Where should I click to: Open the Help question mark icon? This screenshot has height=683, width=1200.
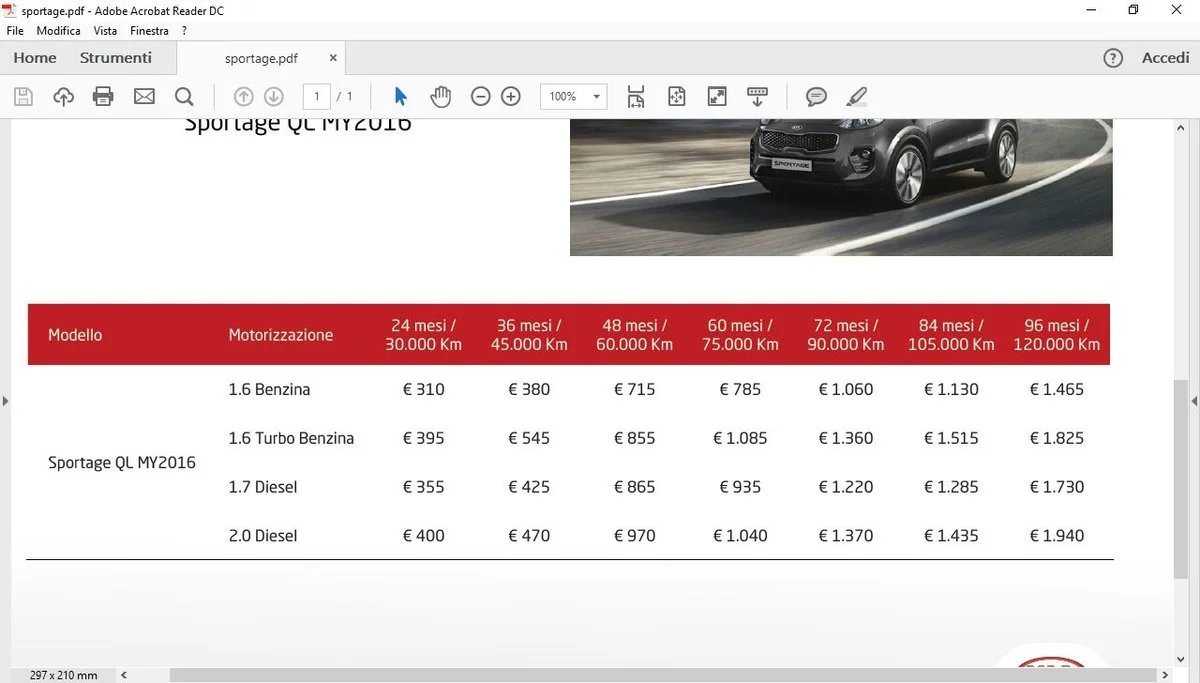point(1113,58)
